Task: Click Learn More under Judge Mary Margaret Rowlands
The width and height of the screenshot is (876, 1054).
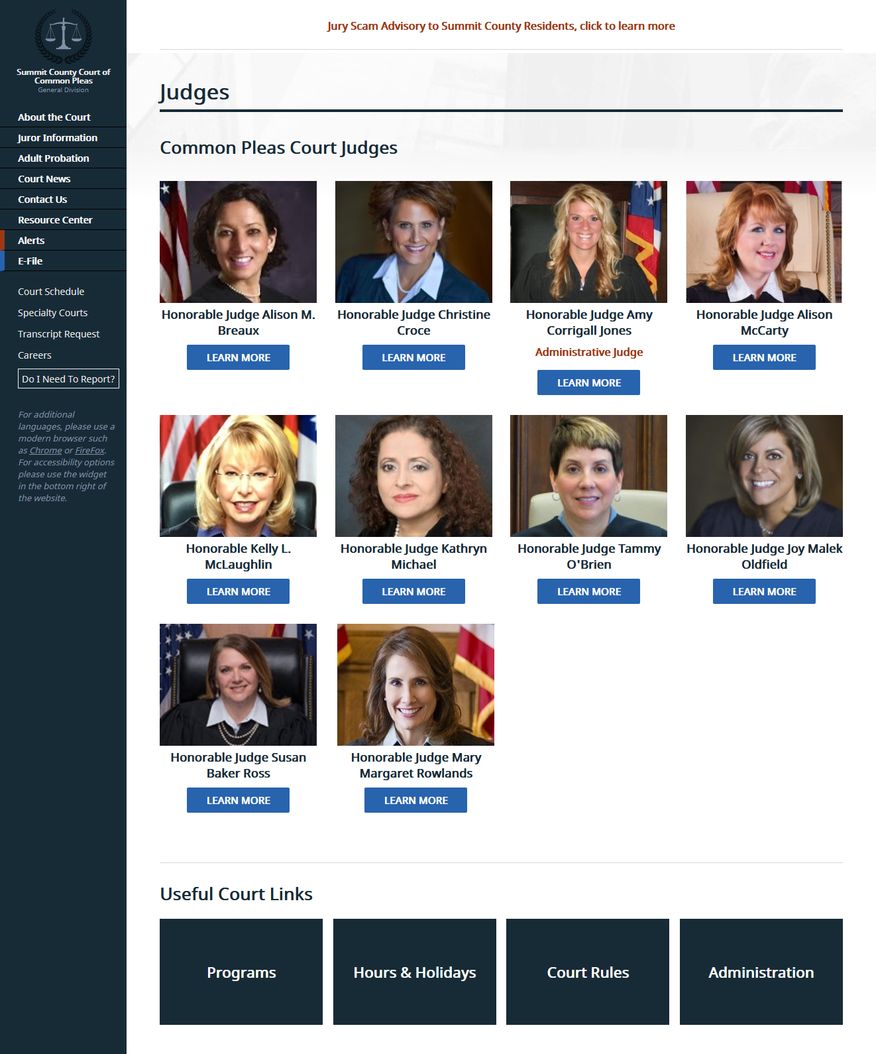Action: pos(415,800)
